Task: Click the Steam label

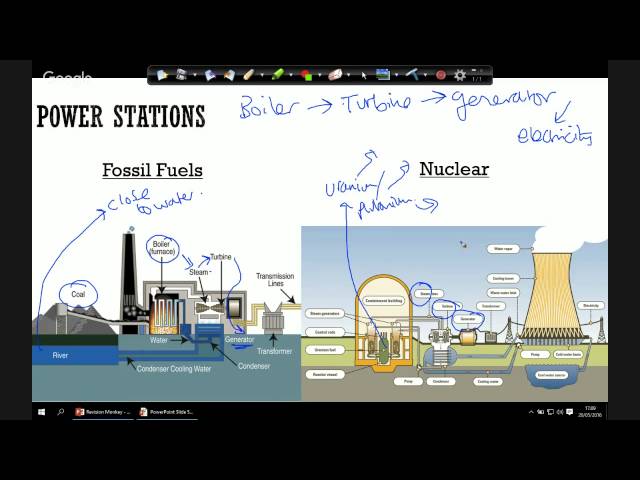Action: (x=199, y=272)
